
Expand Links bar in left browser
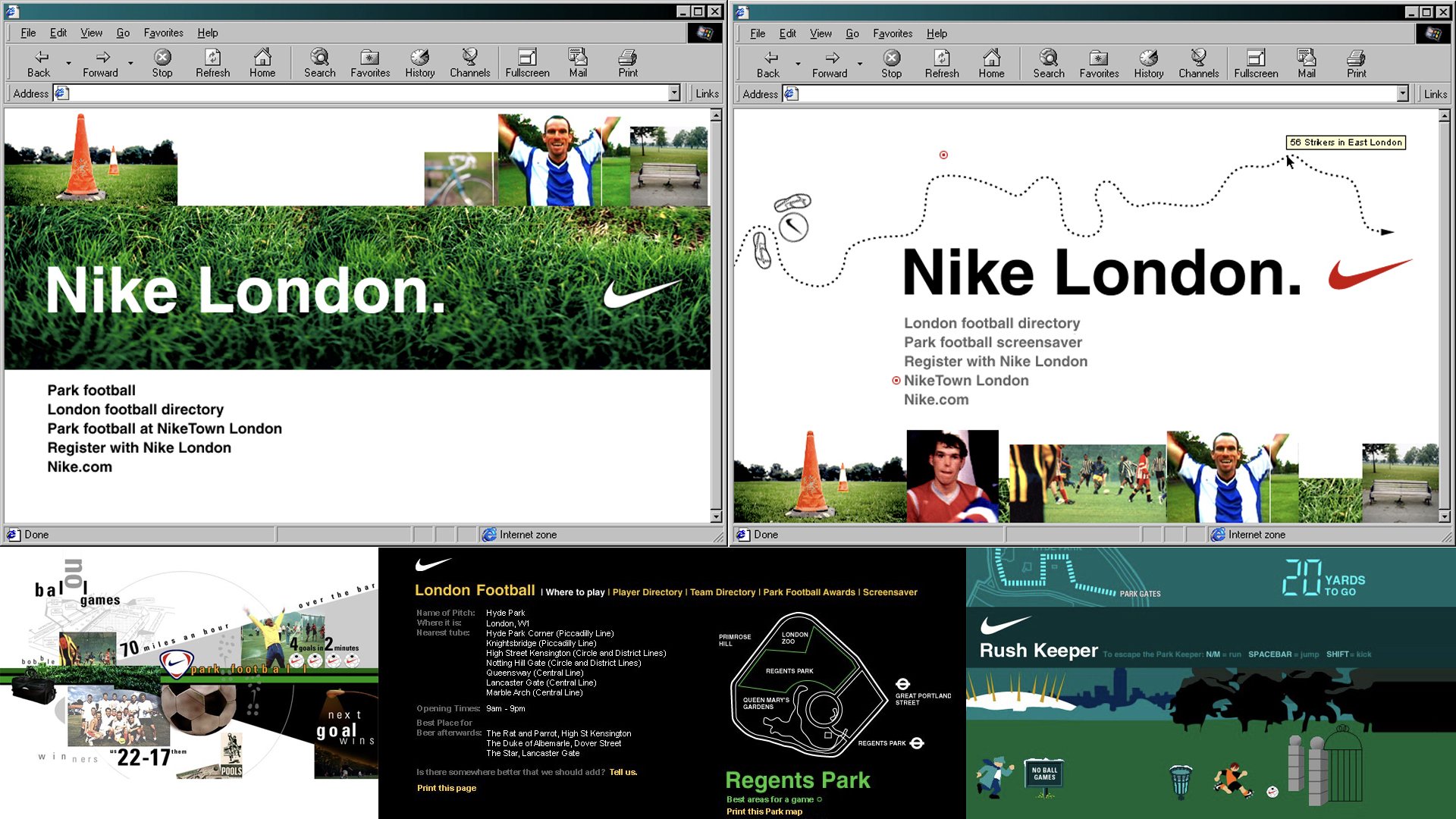click(x=707, y=93)
